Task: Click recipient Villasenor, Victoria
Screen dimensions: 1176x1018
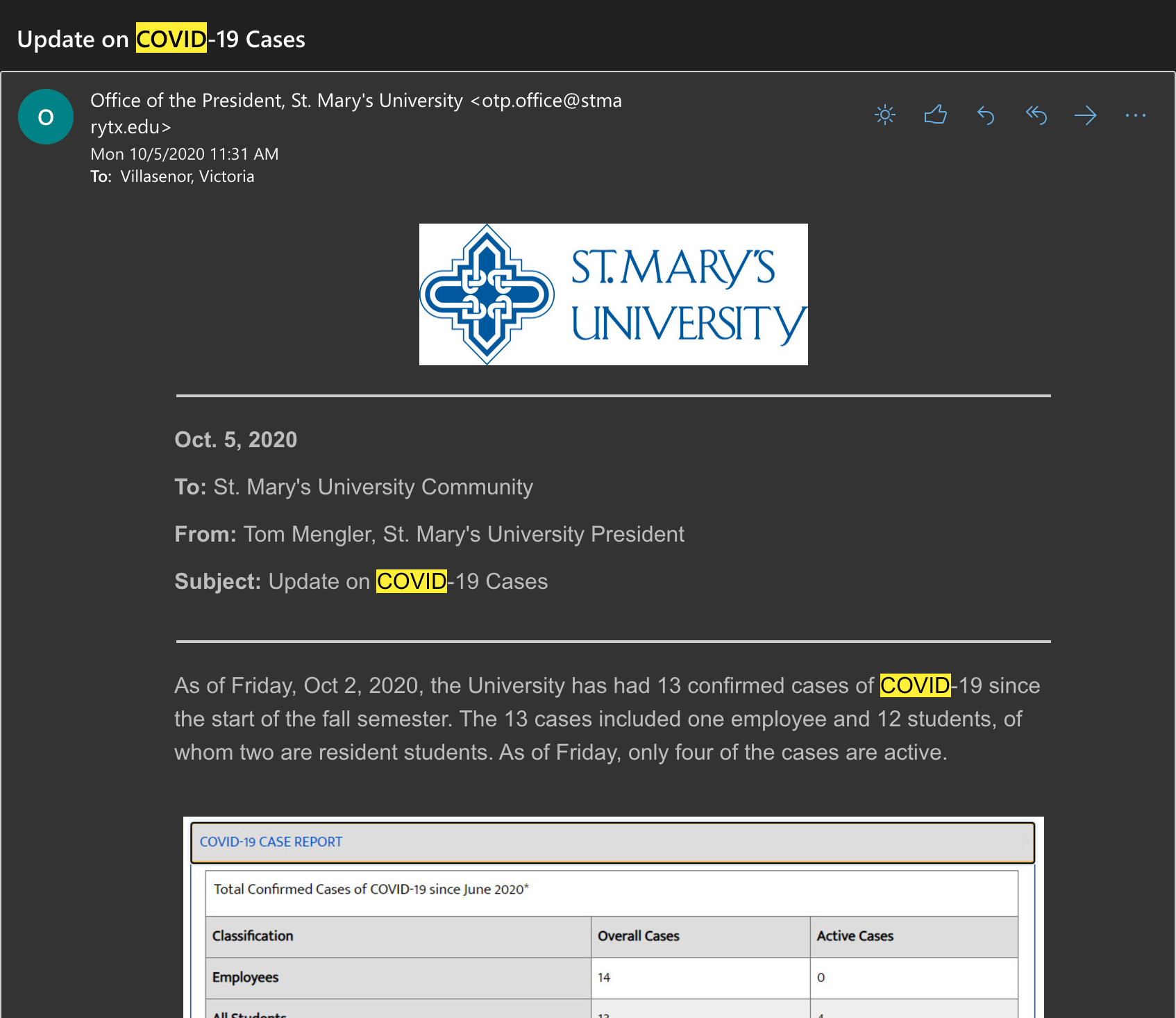Action: [187, 176]
